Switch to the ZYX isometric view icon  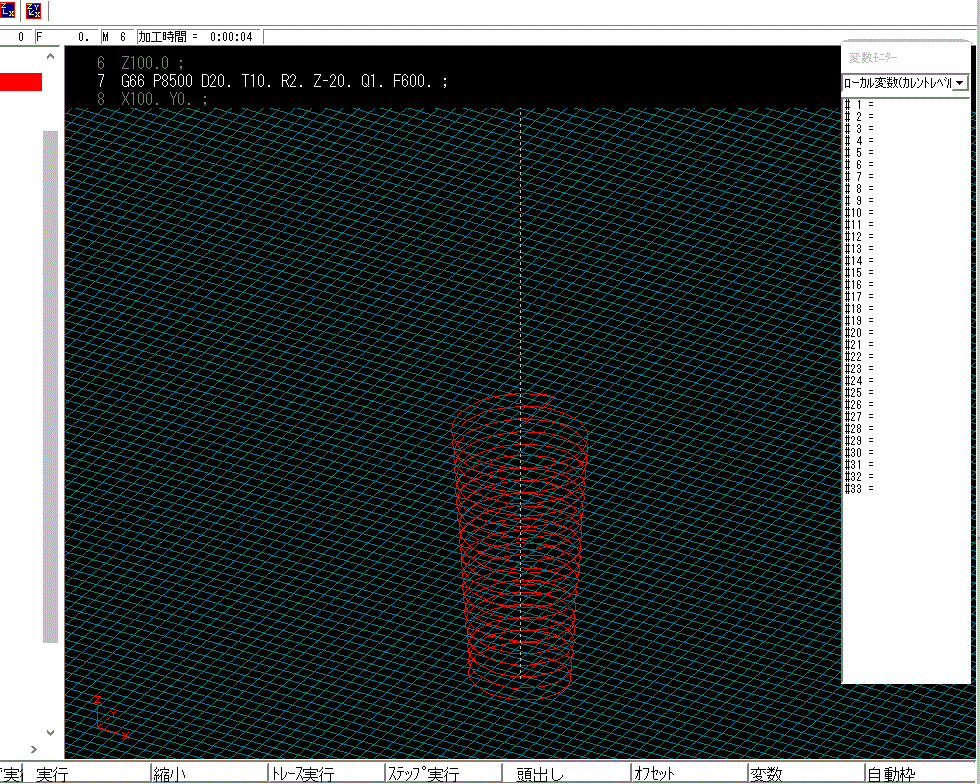click(x=33, y=10)
